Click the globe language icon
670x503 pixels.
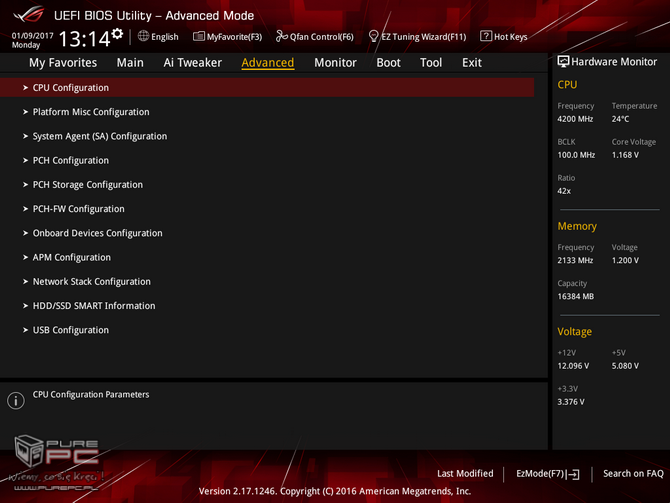tap(143, 36)
